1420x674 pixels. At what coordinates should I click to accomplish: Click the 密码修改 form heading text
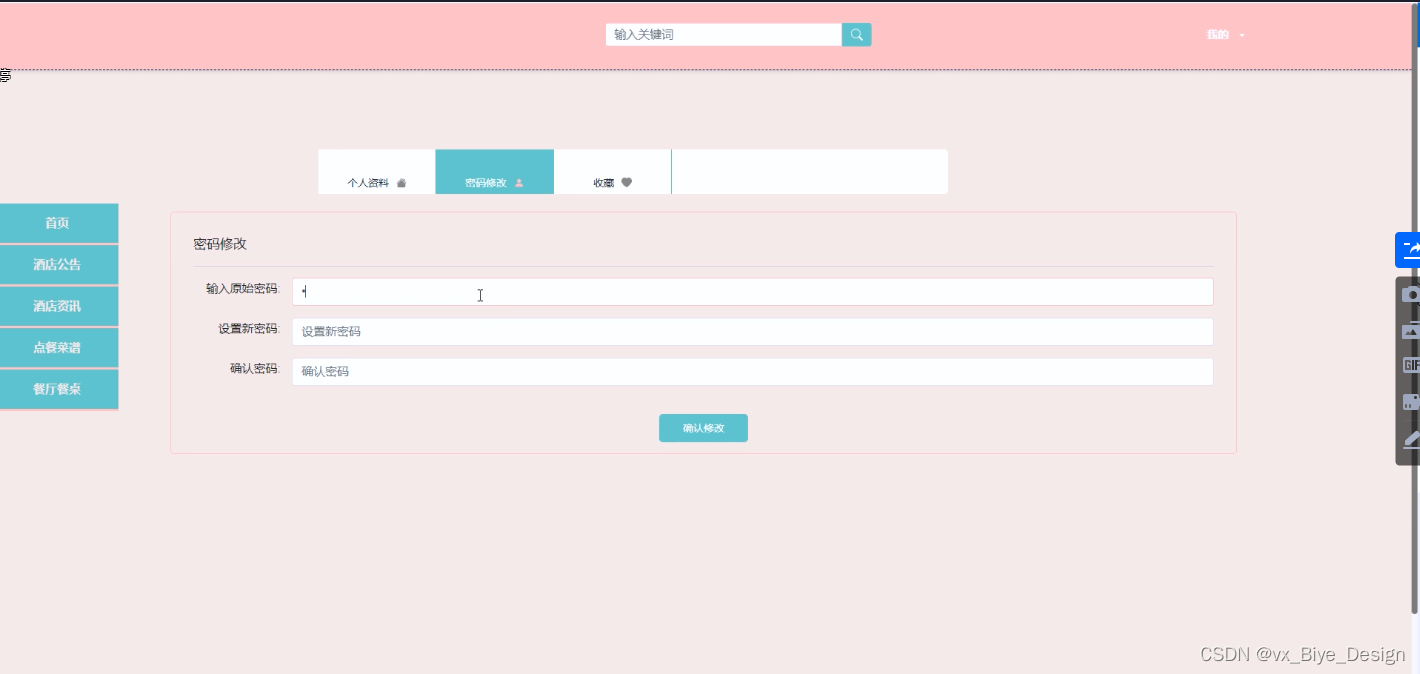(x=220, y=244)
